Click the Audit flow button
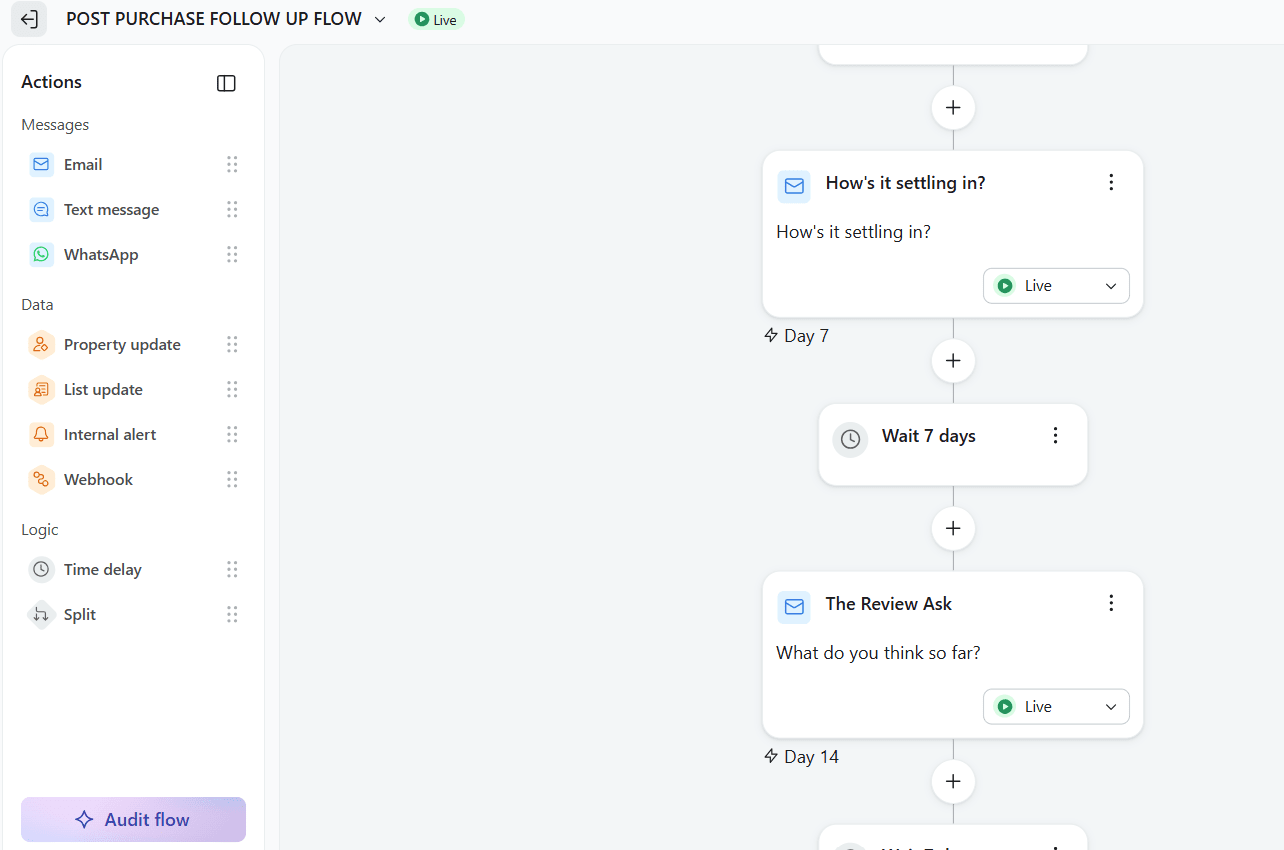 pyautogui.click(x=133, y=819)
